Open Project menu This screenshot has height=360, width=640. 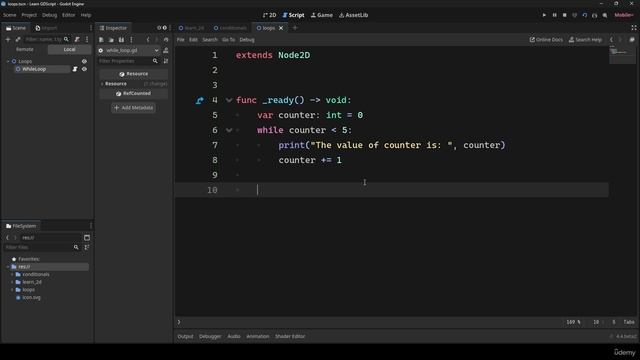(29, 15)
